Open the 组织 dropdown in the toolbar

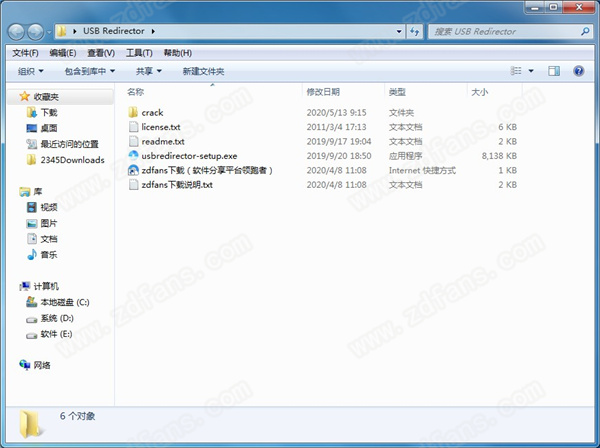31,71
